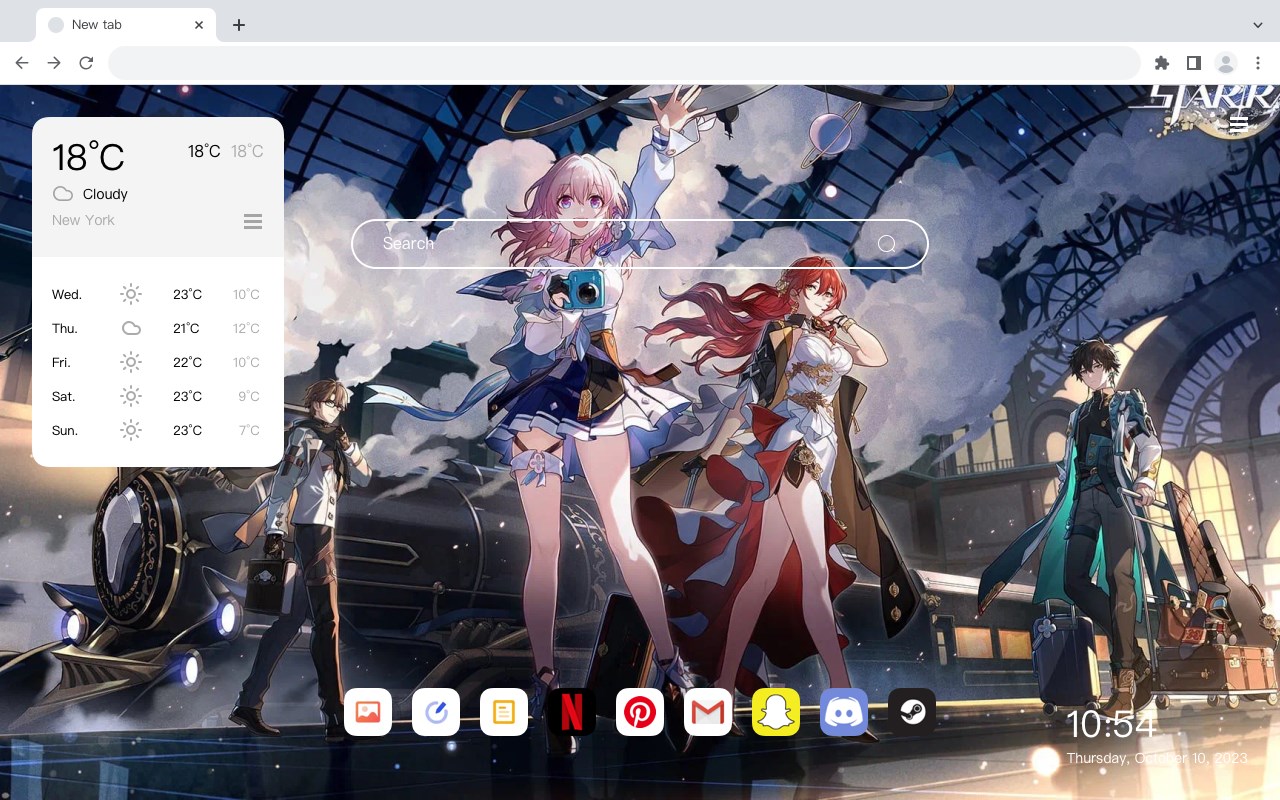Open Chrome's three-dot menu
This screenshot has width=1280, height=800.
(x=1258, y=63)
